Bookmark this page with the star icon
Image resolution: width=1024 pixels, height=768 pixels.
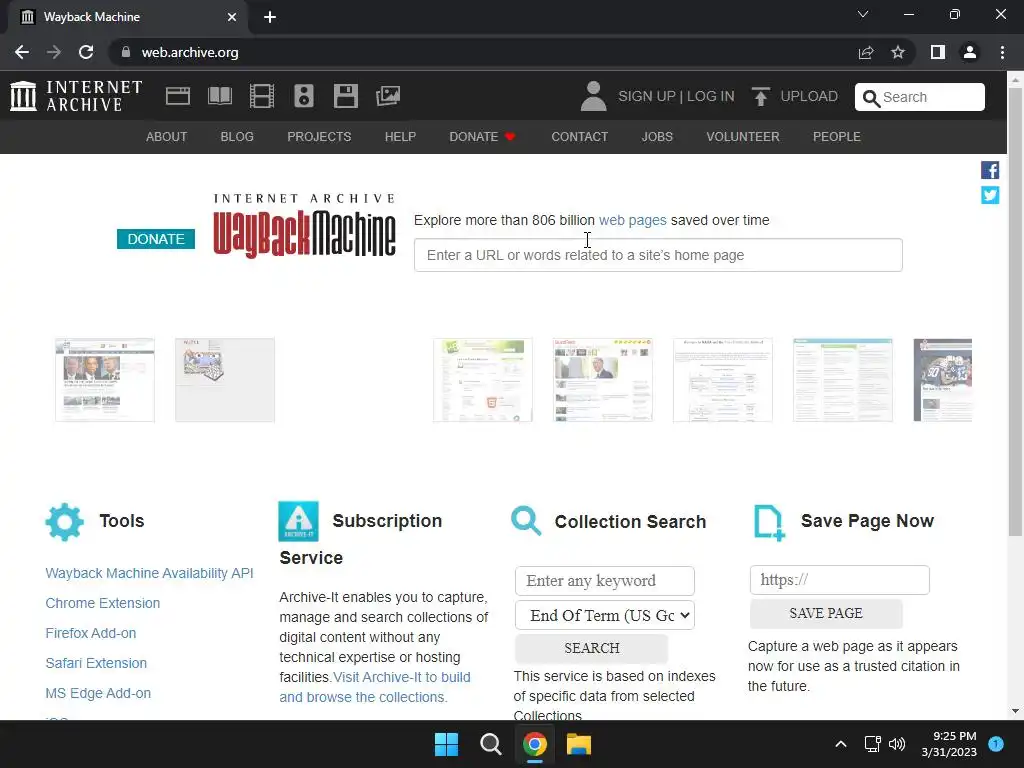click(898, 52)
